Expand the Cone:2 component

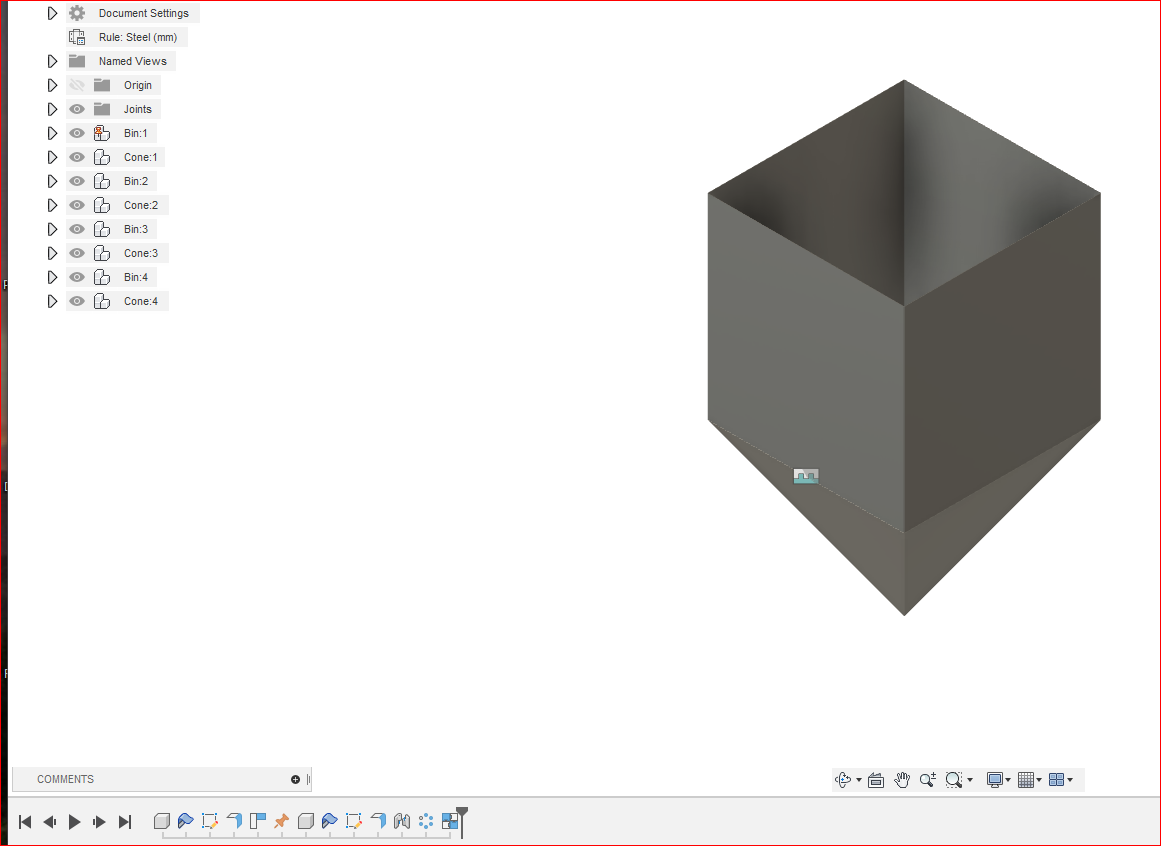point(52,205)
